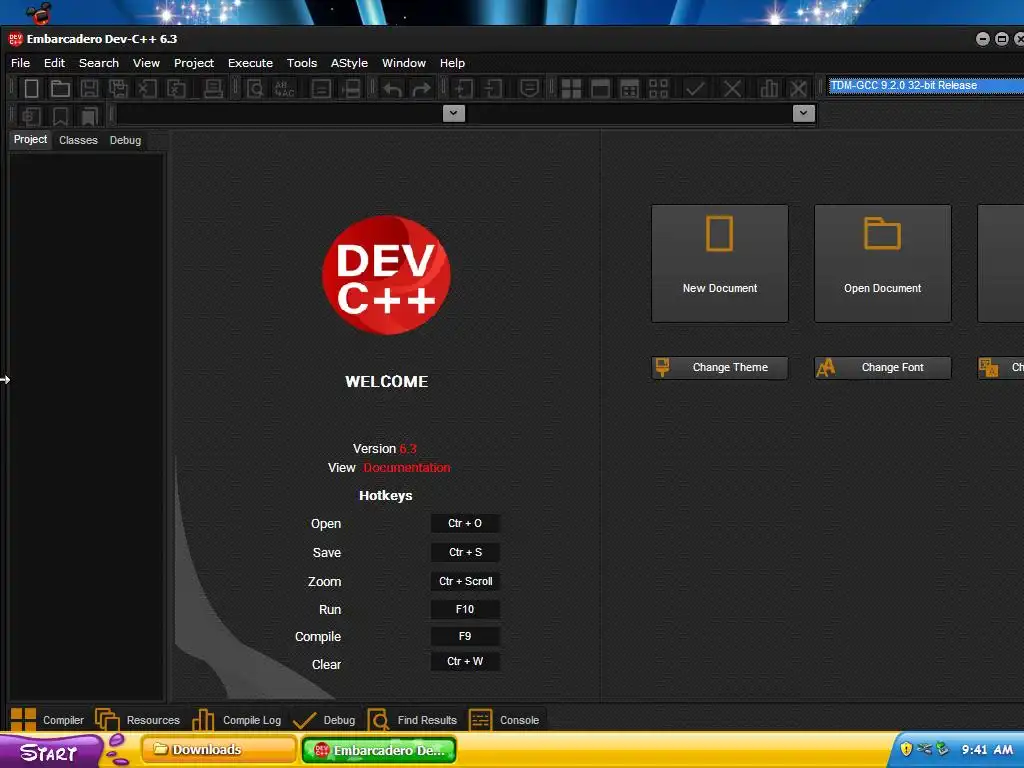Open the Project menu
Screen dimensions: 1024x768
click(194, 63)
